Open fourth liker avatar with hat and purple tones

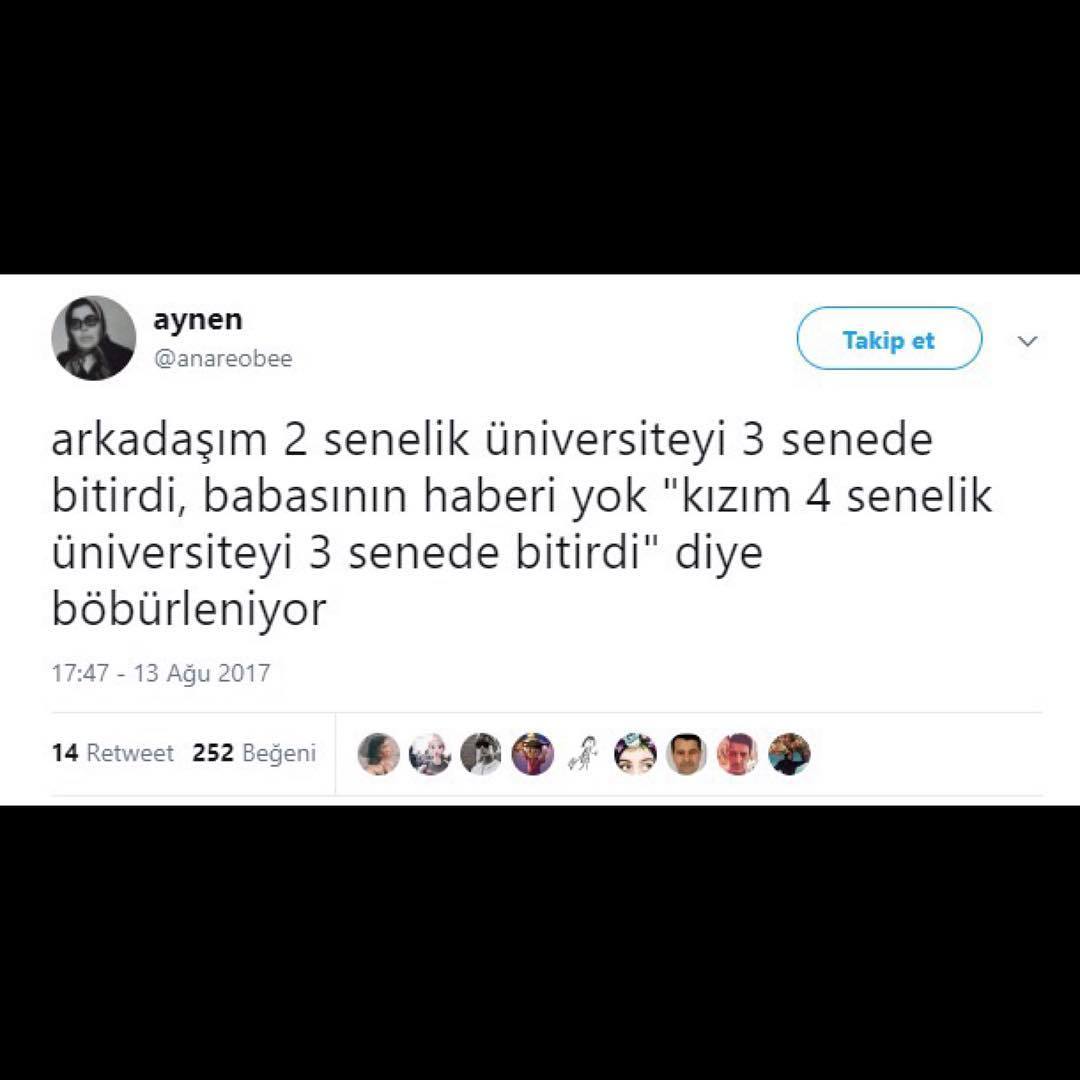[x=532, y=754]
